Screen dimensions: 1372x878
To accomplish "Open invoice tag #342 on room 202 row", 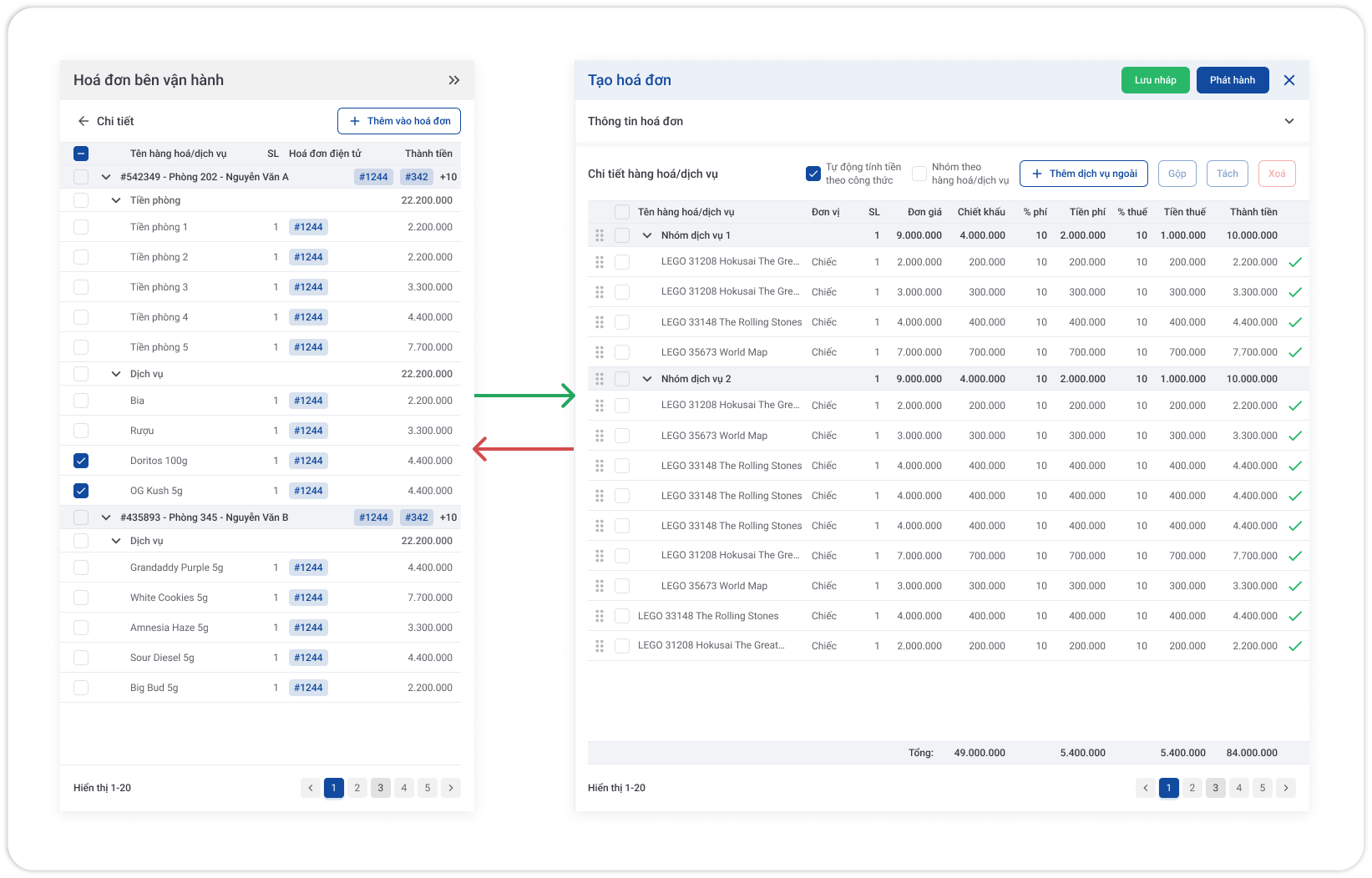I will pyautogui.click(x=417, y=177).
